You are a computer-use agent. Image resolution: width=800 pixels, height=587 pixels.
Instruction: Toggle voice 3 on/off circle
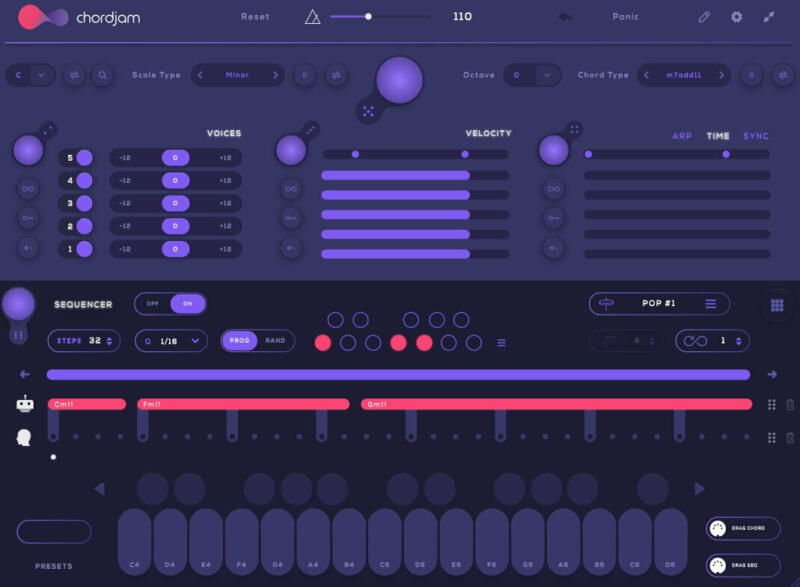pos(84,203)
